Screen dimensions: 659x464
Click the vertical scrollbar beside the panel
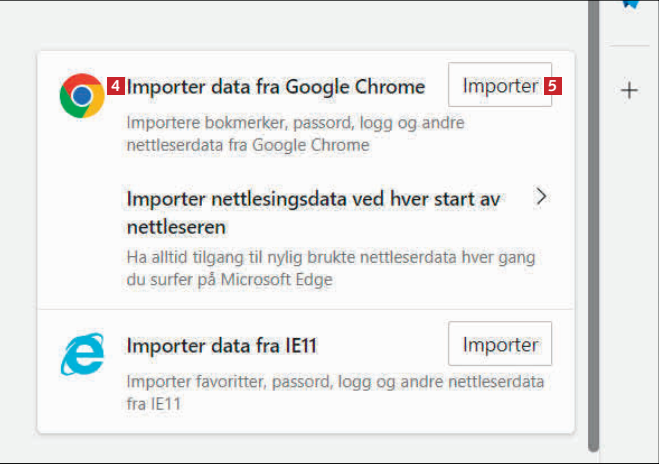pyautogui.click(x=593, y=250)
